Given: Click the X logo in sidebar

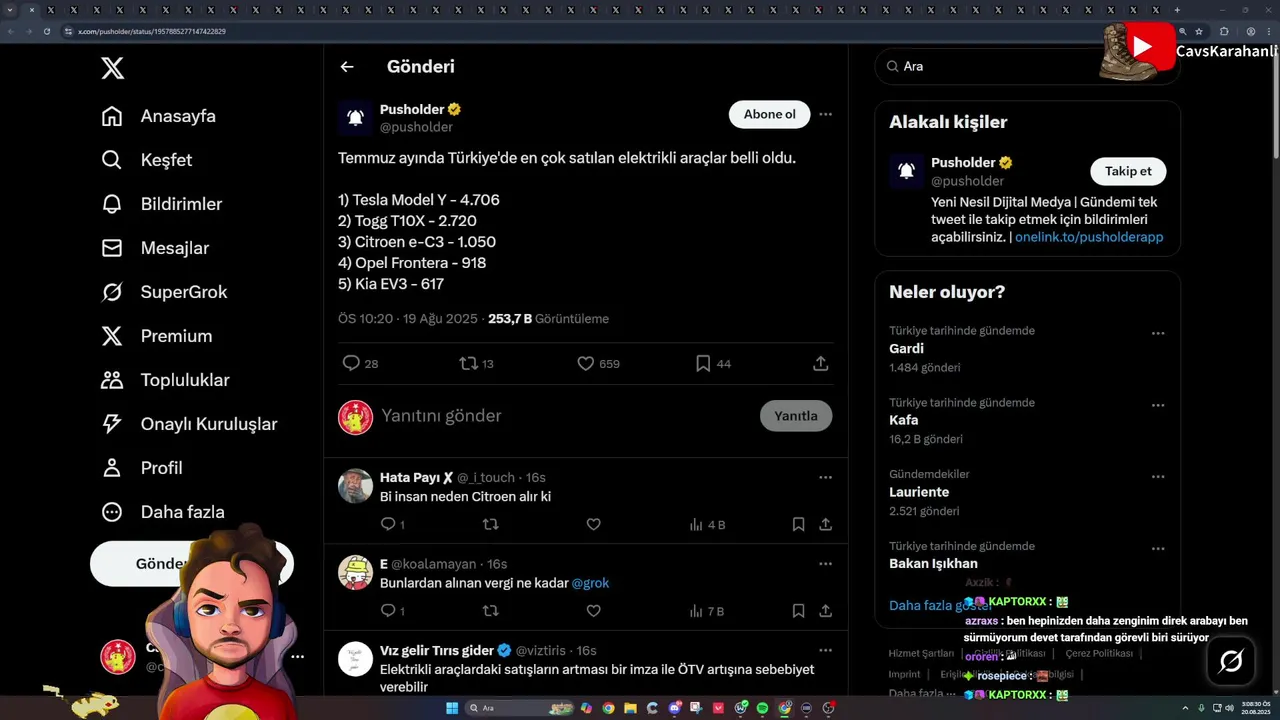Looking at the screenshot, I should point(113,68).
